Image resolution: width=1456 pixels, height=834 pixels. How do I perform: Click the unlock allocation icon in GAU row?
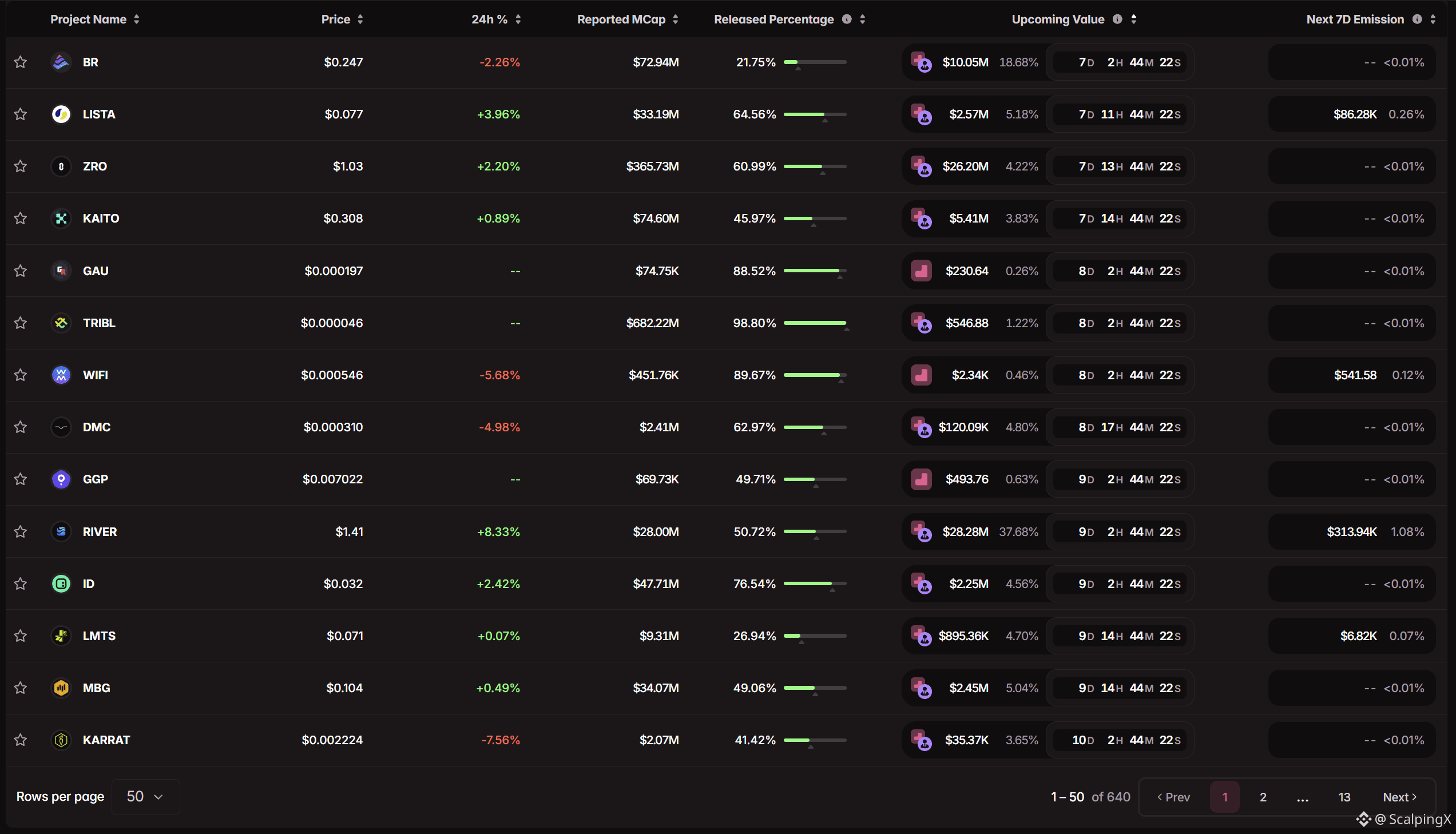tap(921, 271)
